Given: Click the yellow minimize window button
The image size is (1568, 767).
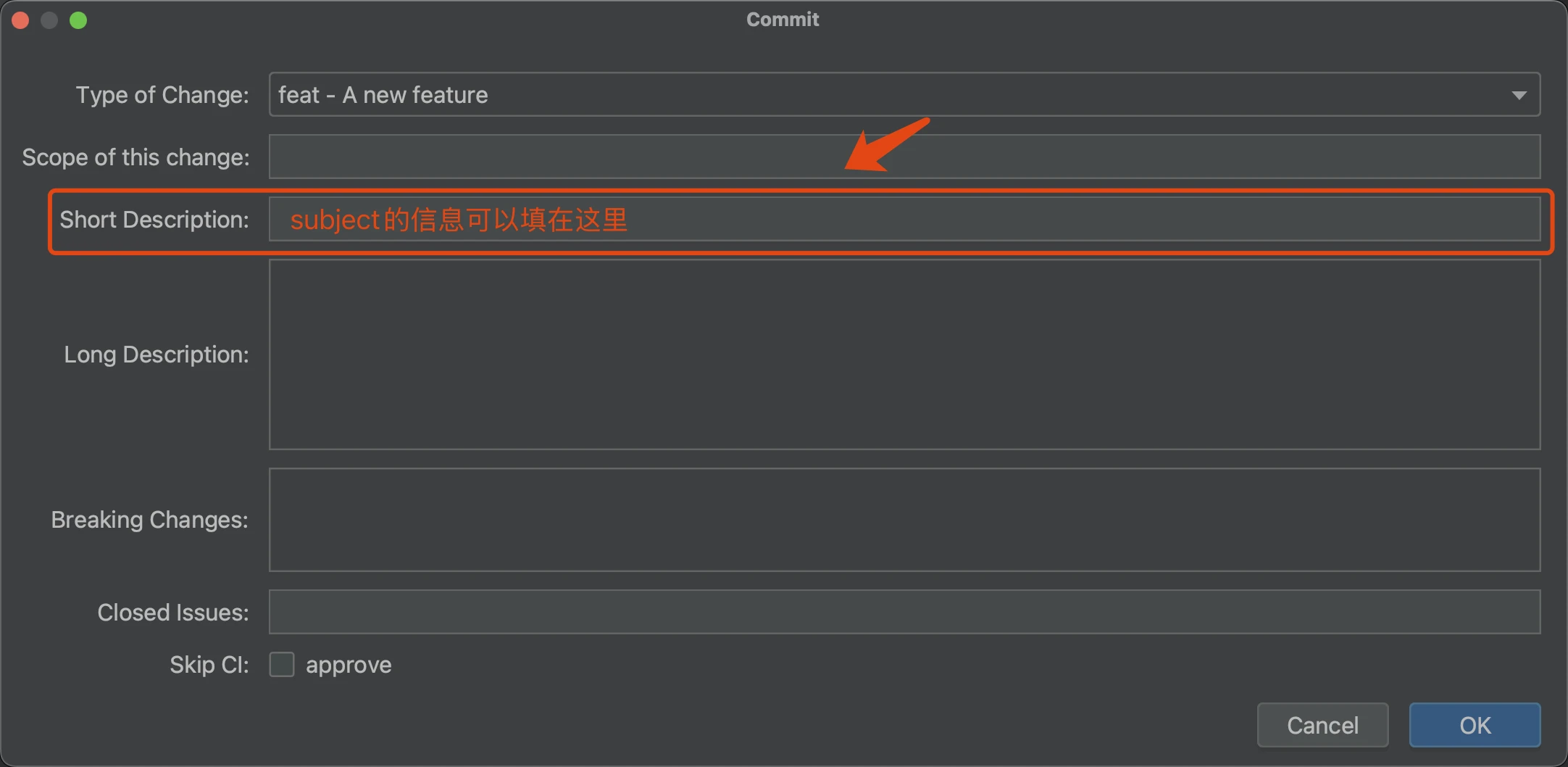Looking at the screenshot, I should pyautogui.click(x=49, y=20).
